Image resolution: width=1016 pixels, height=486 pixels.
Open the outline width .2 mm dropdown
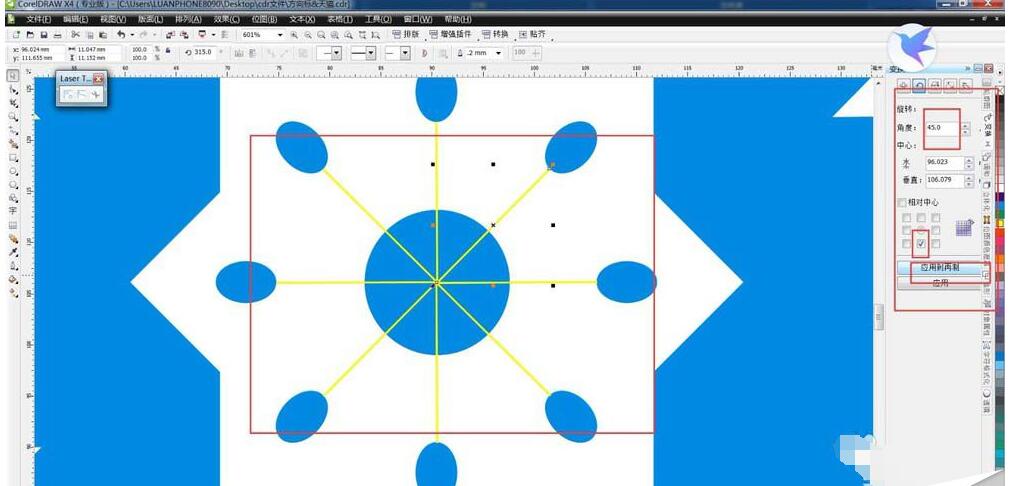pyautogui.click(x=498, y=53)
